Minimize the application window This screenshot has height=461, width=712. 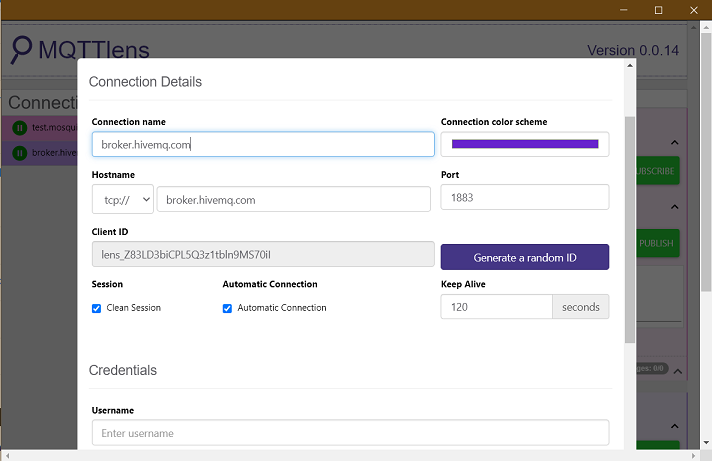[624, 10]
